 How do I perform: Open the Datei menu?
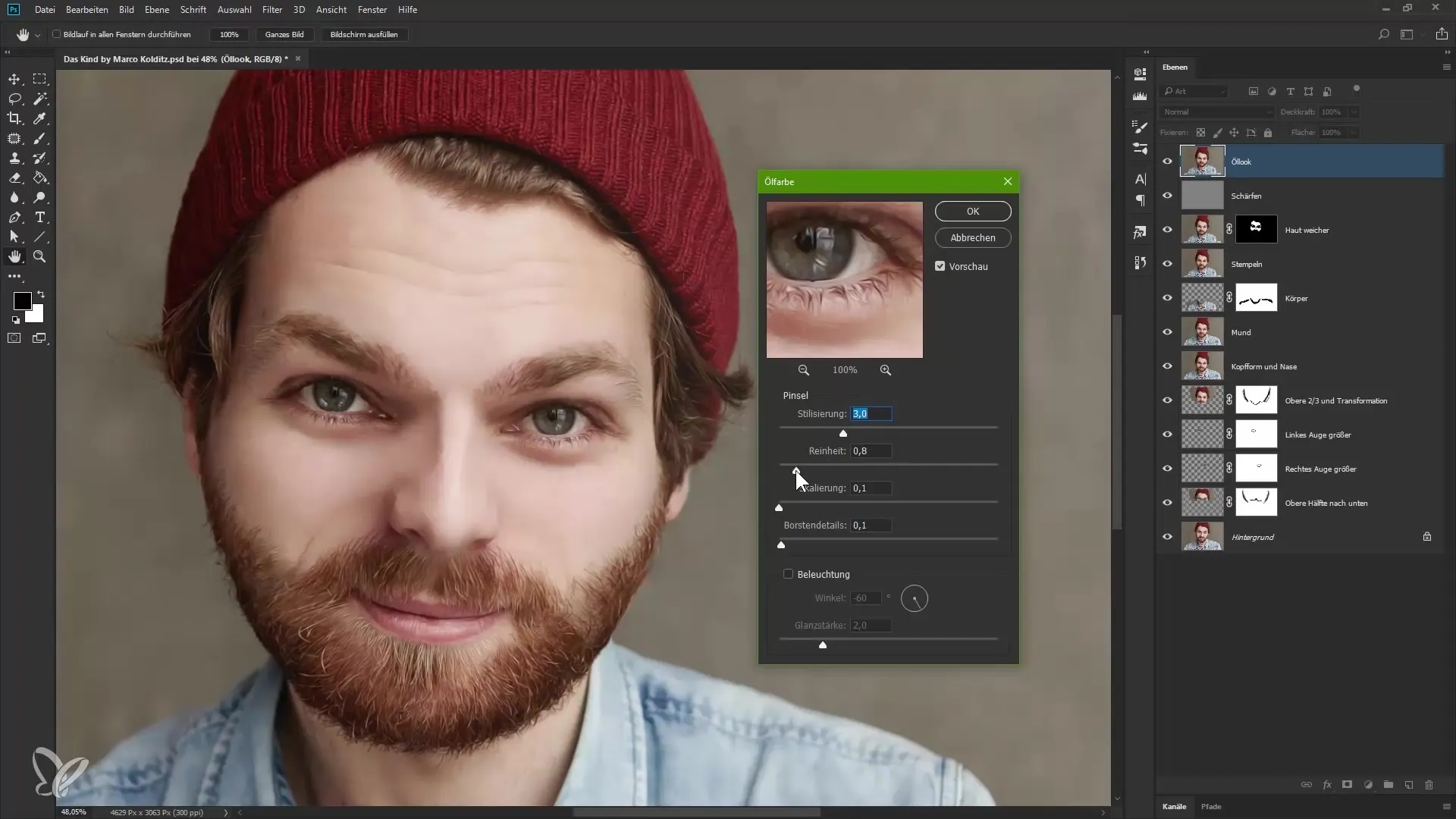[x=45, y=10]
